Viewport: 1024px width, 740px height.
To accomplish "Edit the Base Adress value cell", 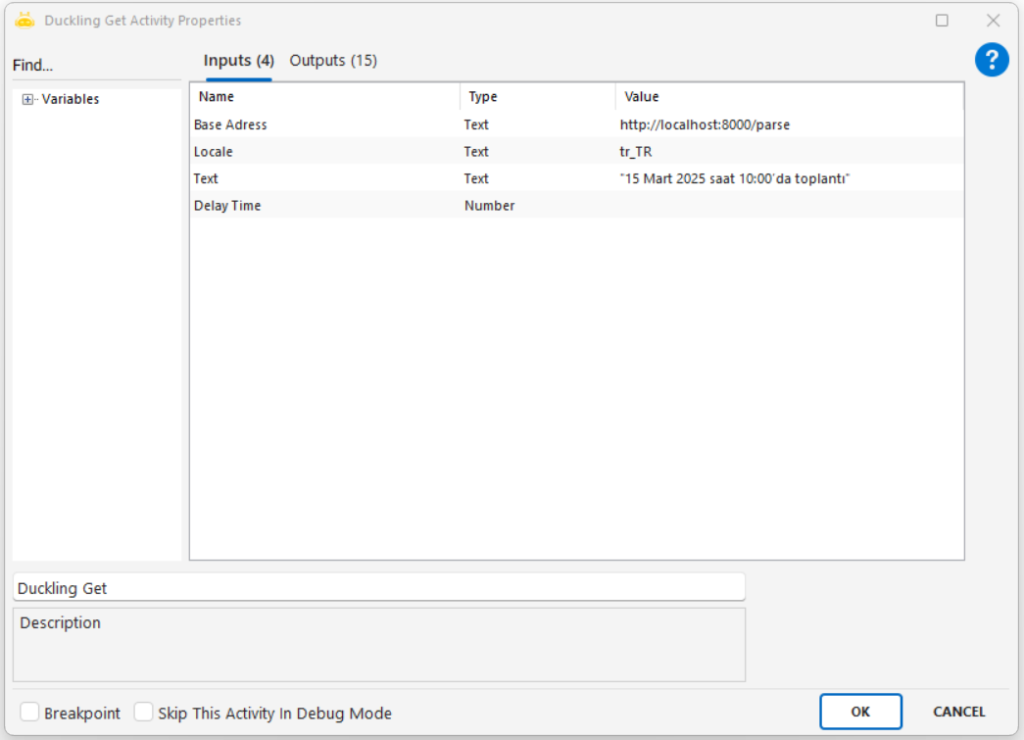I will [788, 125].
